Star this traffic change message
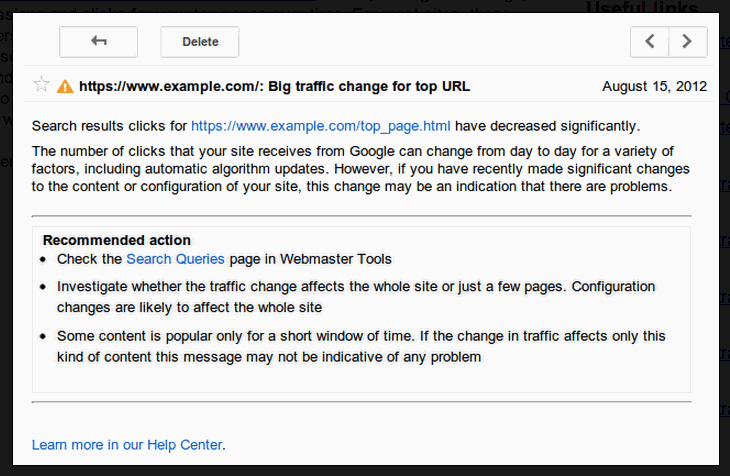This screenshot has height=476, width=730. pos(41,85)
